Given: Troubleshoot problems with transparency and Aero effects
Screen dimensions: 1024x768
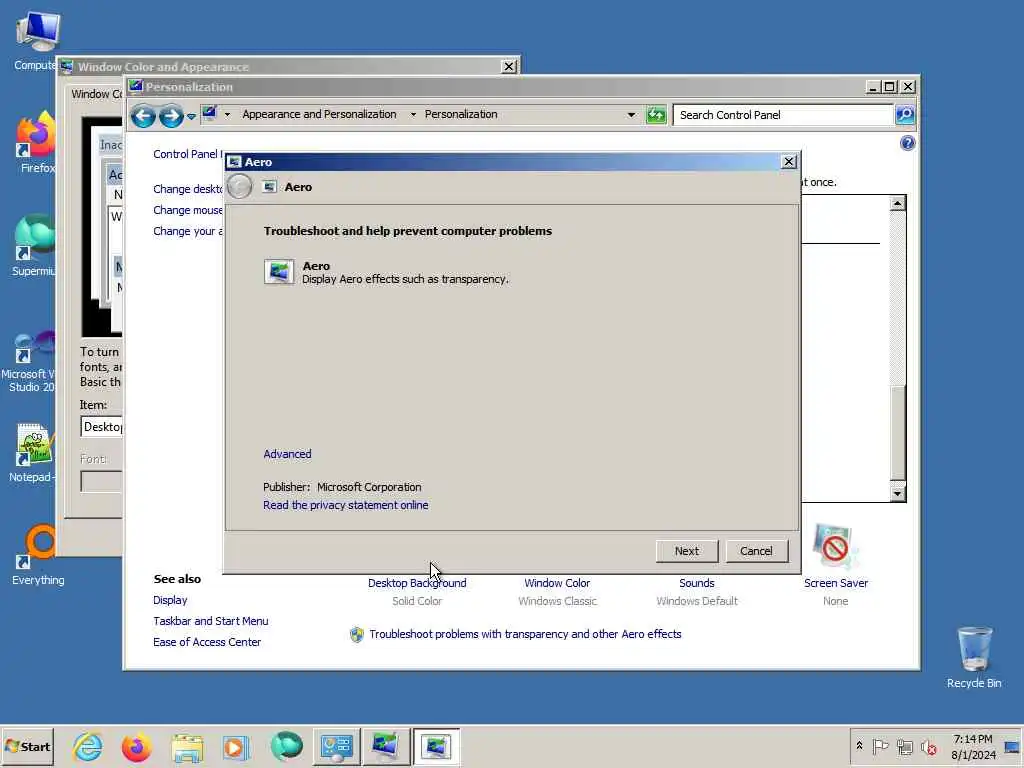Looking at the screenshot, I should [x=525, y=633].
